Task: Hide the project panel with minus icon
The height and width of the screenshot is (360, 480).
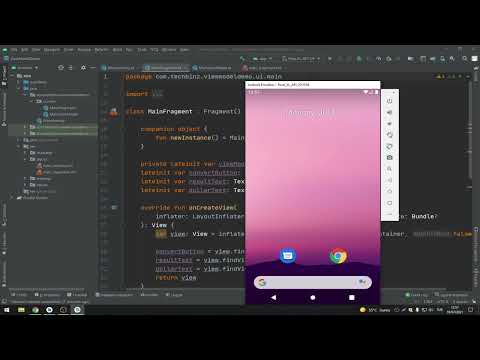Action: [93, 68]
